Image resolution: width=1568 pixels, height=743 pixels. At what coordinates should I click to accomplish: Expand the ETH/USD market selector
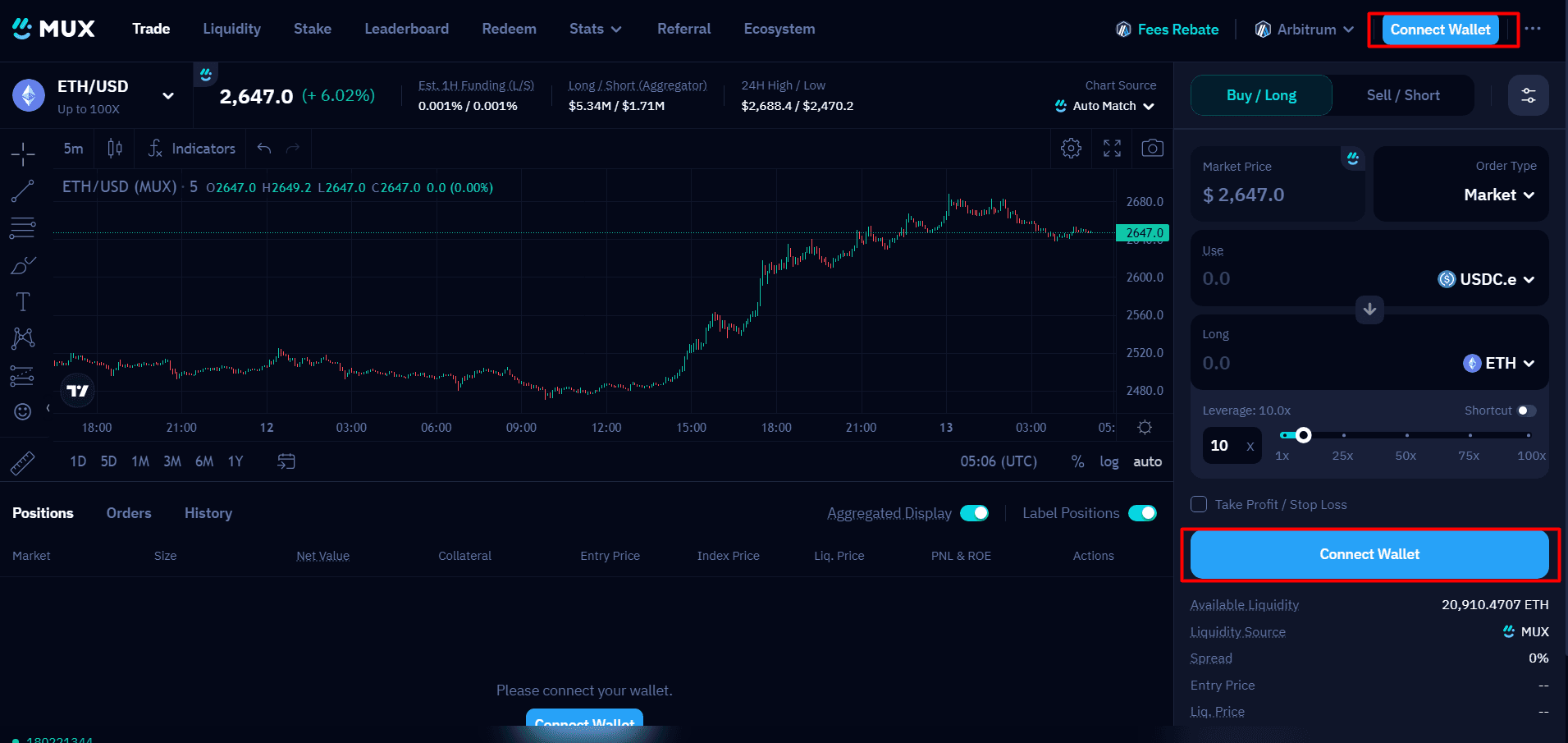point(168,96)
